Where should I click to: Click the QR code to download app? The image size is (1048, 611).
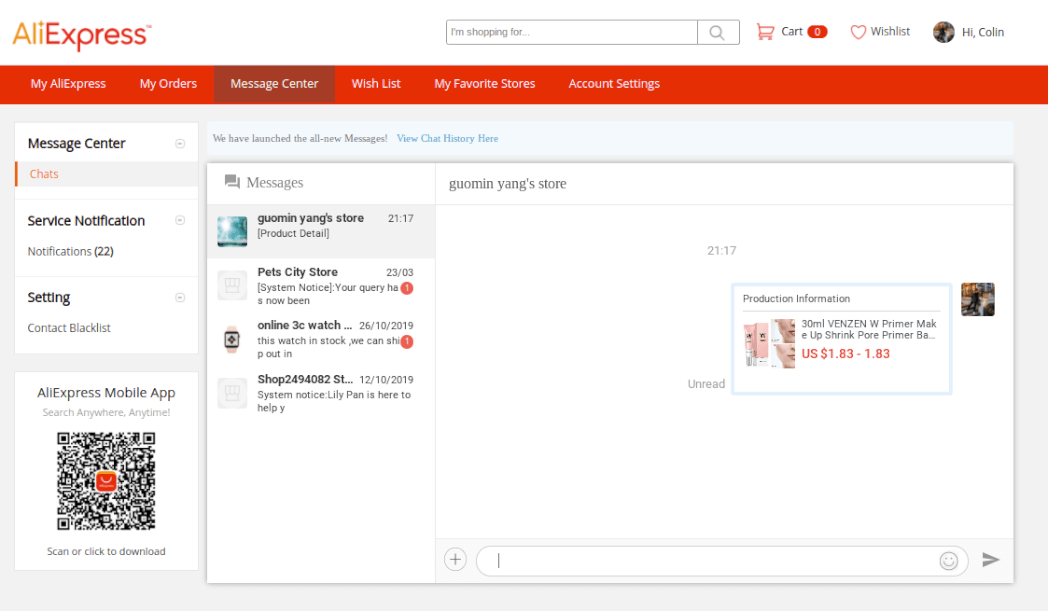(106, 481)
